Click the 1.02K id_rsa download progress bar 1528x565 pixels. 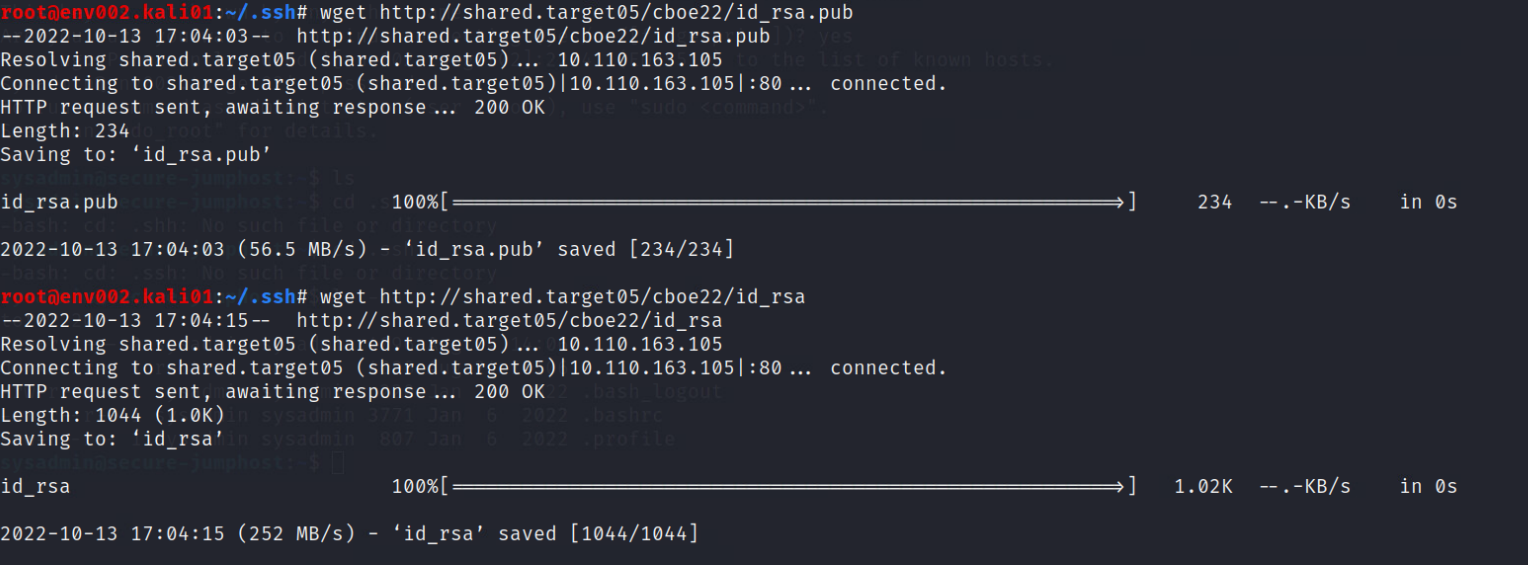pos(788,487)
